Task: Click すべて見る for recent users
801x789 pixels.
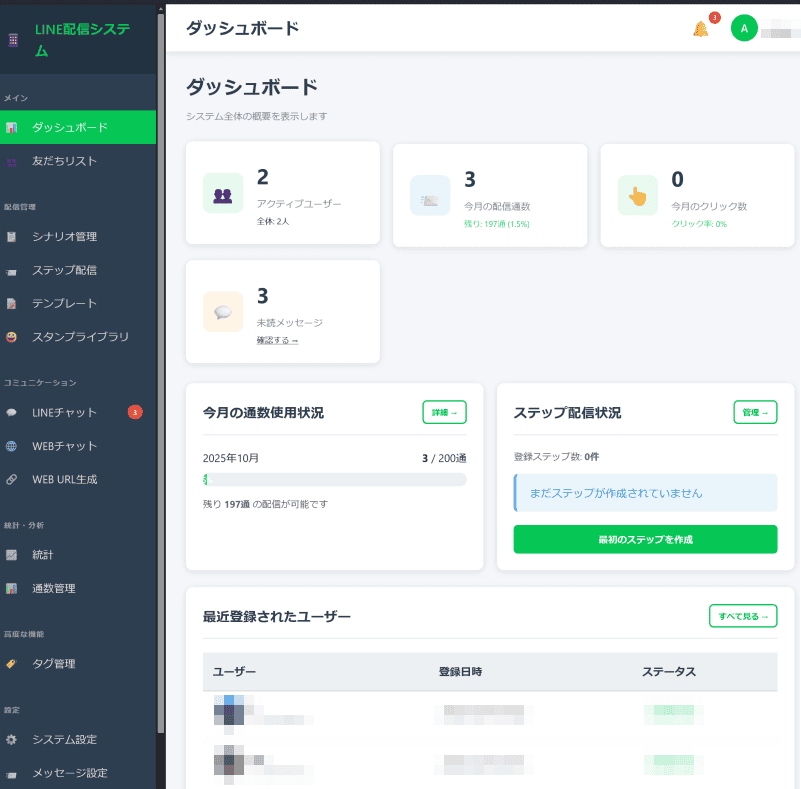Action: [x=743, y=616]
